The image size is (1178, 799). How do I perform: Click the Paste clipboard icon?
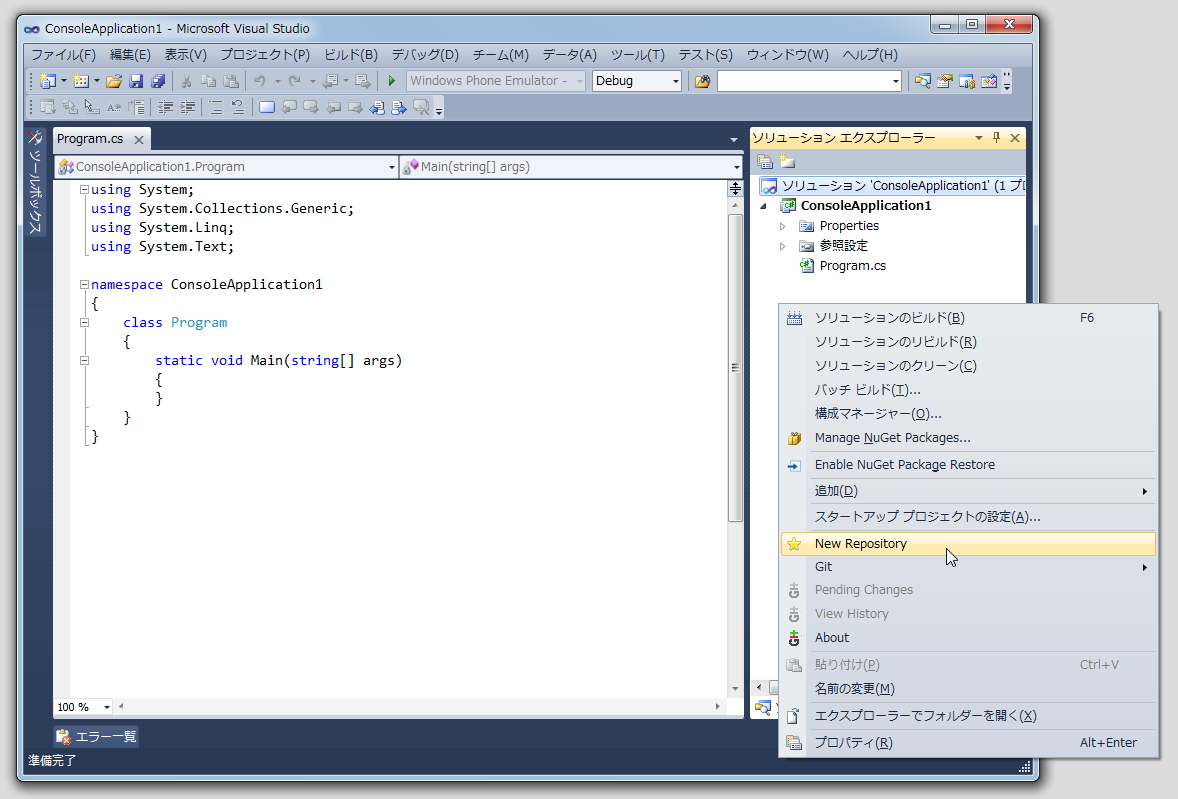tap(231, 81)
